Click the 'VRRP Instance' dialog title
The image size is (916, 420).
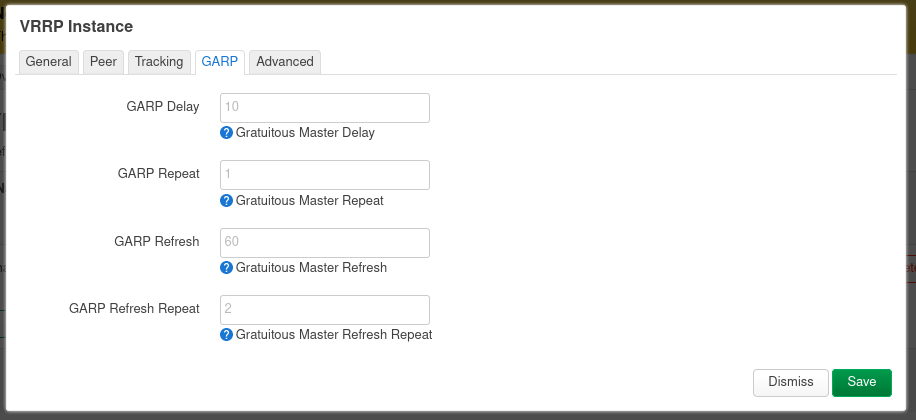pyautogui.click(x=77, y=26)
